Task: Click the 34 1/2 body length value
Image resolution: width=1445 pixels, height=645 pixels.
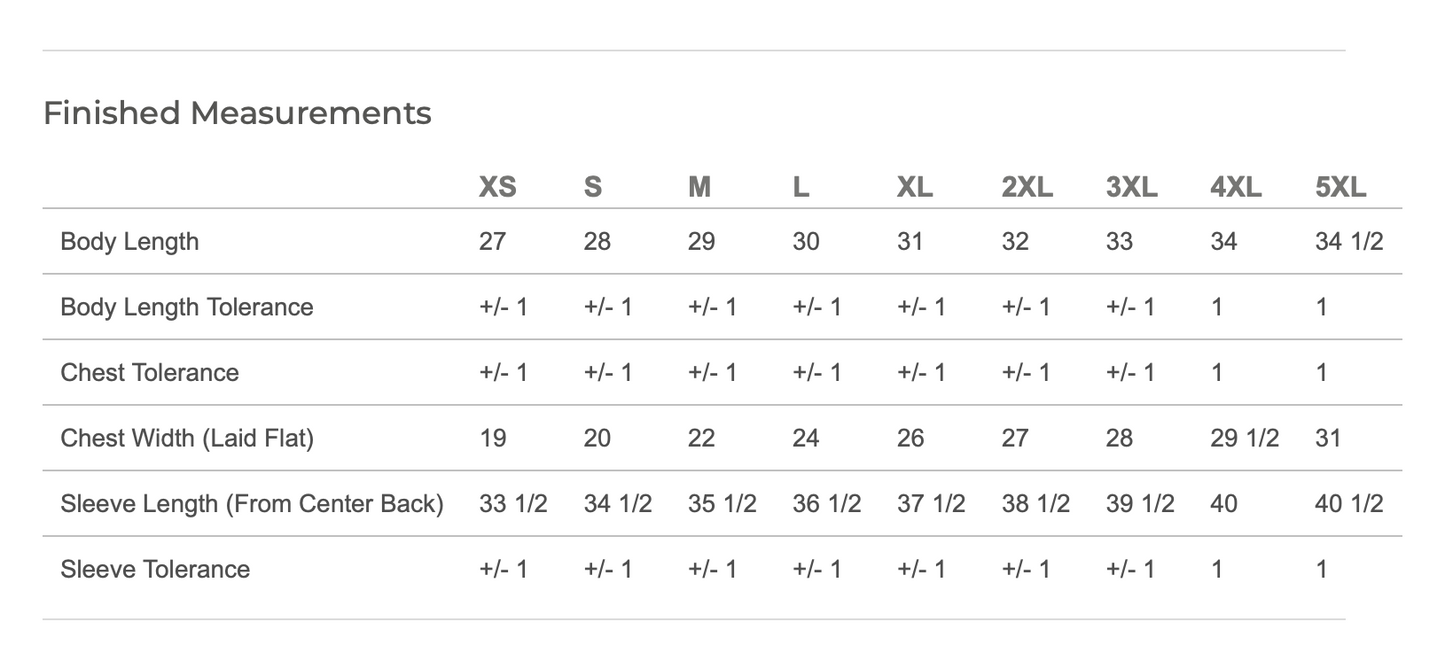Action: point(1349,242)
